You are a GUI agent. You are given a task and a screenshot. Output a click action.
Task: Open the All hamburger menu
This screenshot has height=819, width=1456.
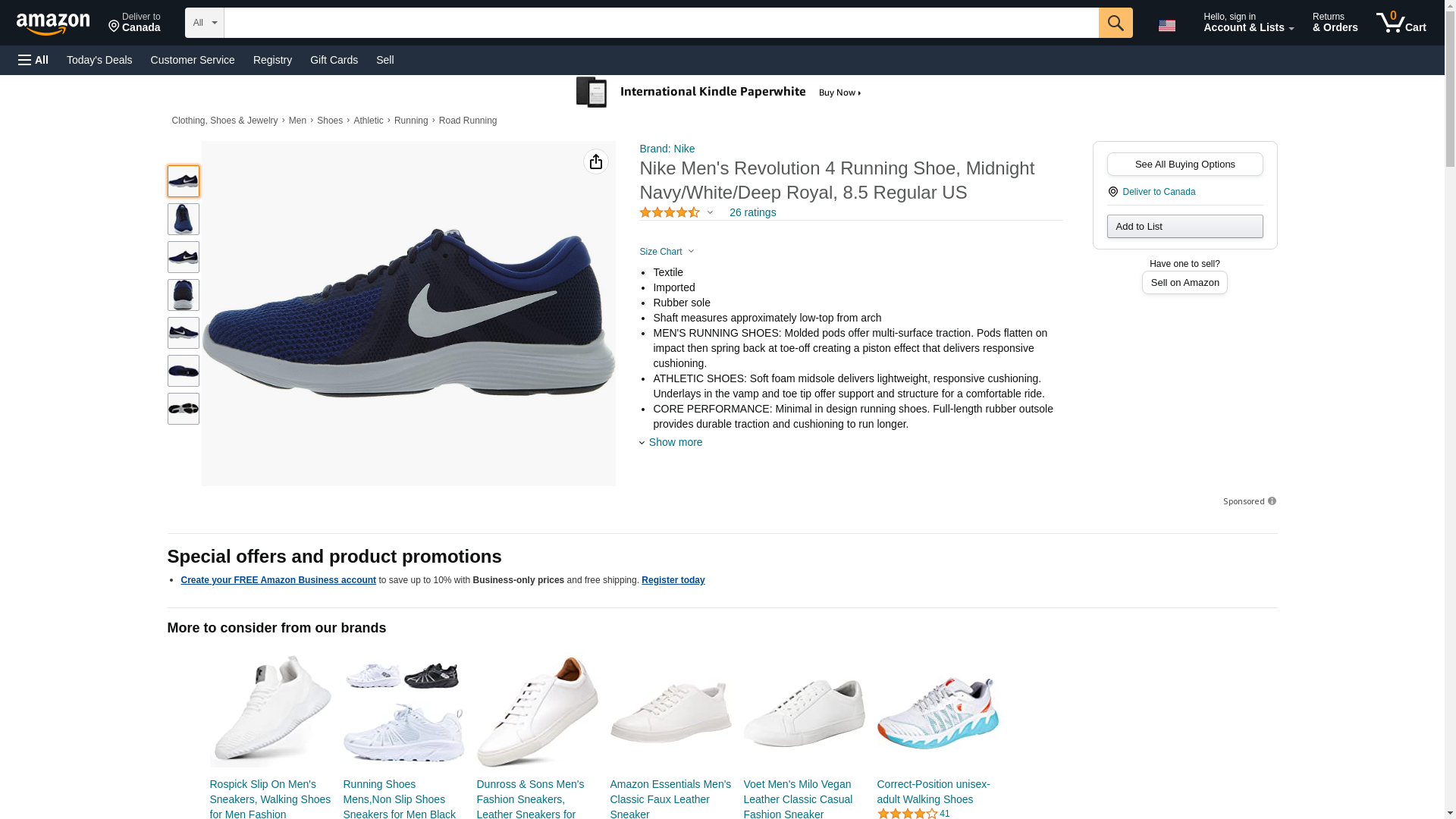click(x=33, y=60)
